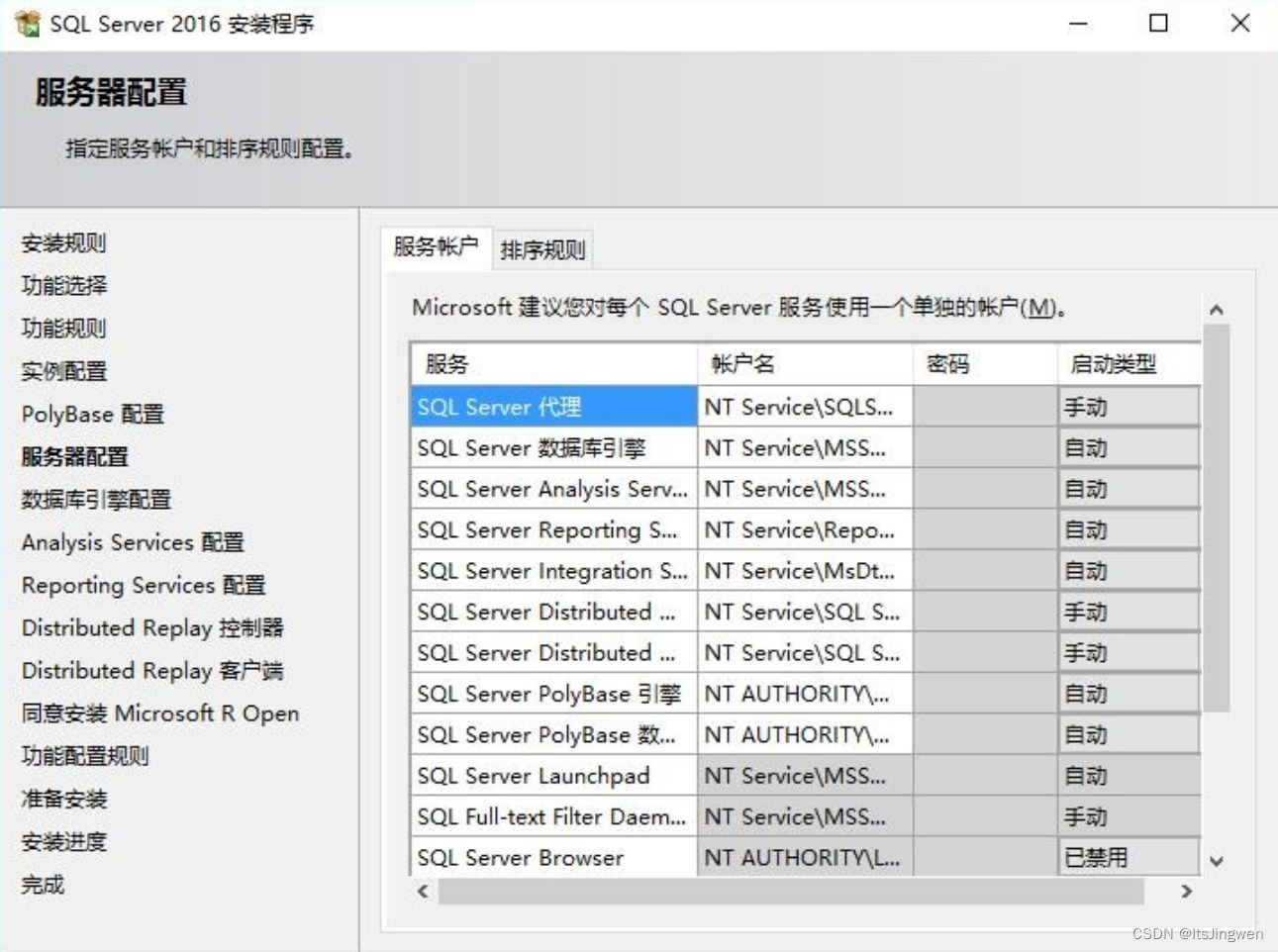Go to 安装进度 step in sidebar
This screenshot has width=1278, height=952.
tap(64, 842)
